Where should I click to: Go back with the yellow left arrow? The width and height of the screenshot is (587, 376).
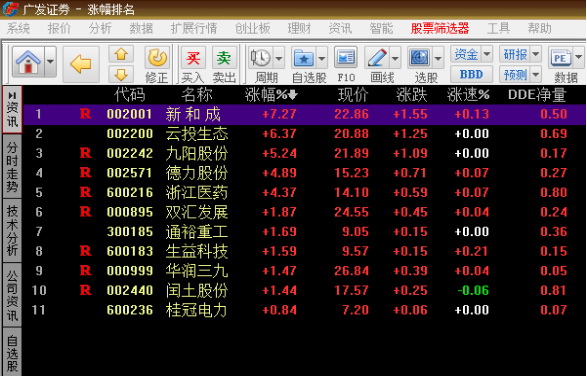[81, 64]
